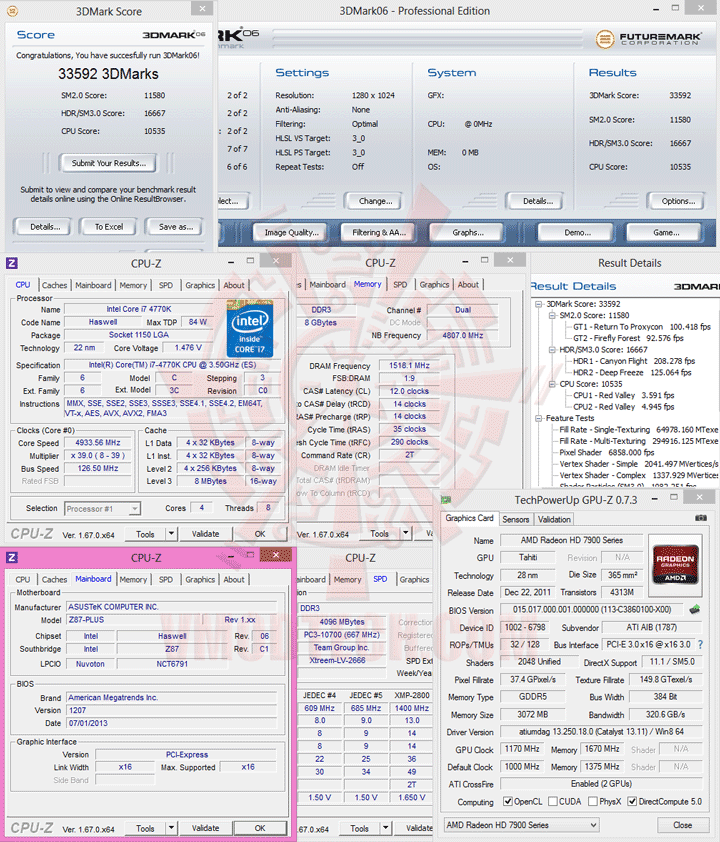Click the Game button in 3DMark06

[x=666, y=233]
